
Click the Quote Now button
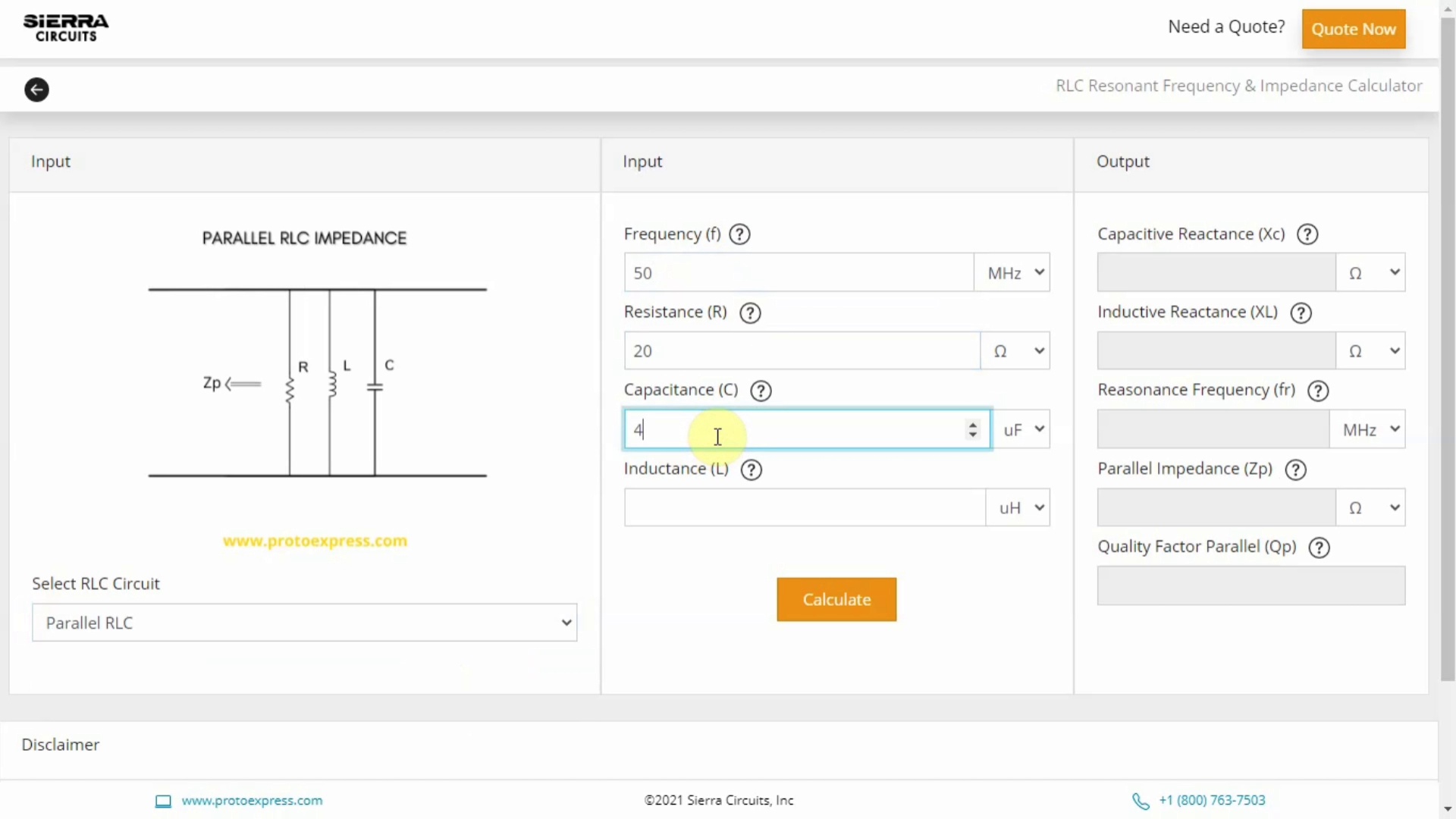click(x=1353, y=29)
